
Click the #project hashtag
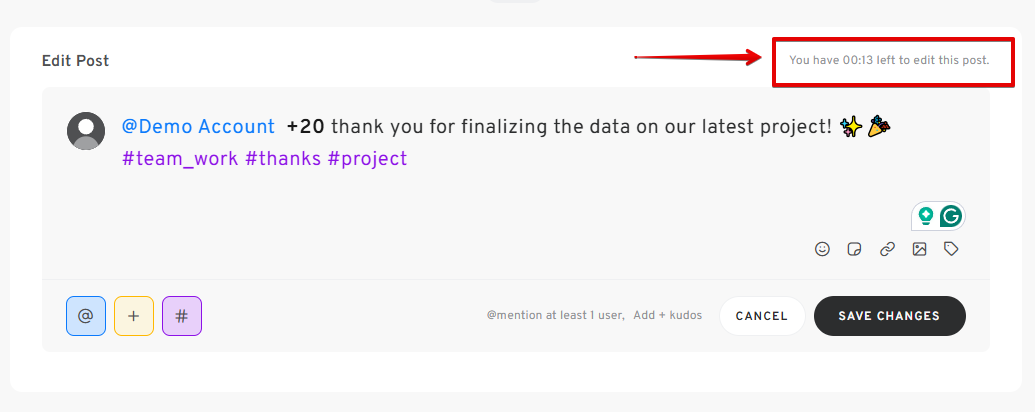[x=367, y=158]
